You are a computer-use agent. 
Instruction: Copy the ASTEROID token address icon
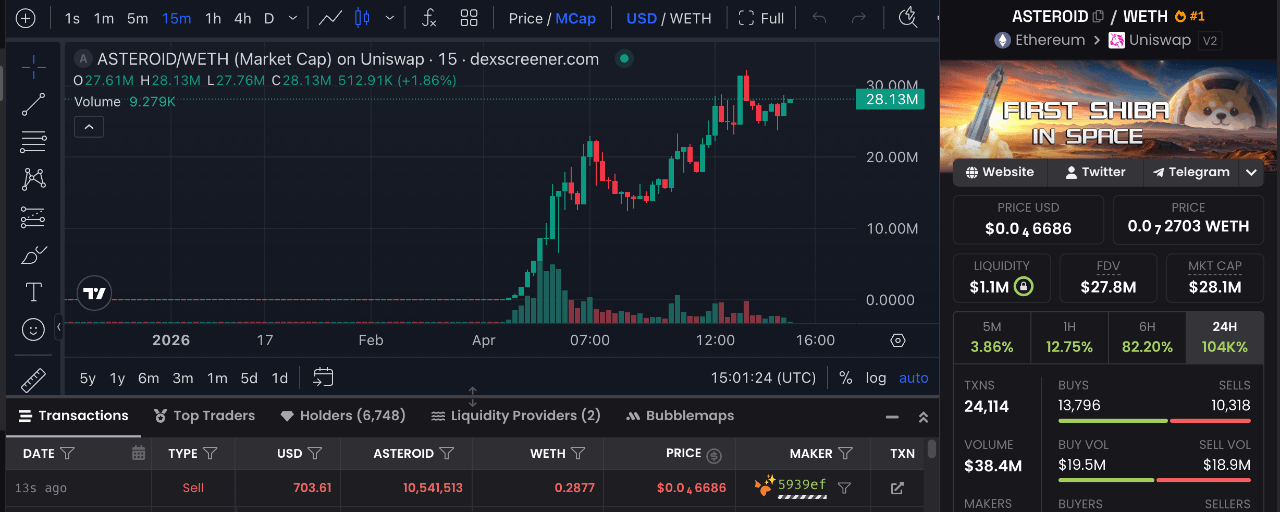(x=1099, y=16)
